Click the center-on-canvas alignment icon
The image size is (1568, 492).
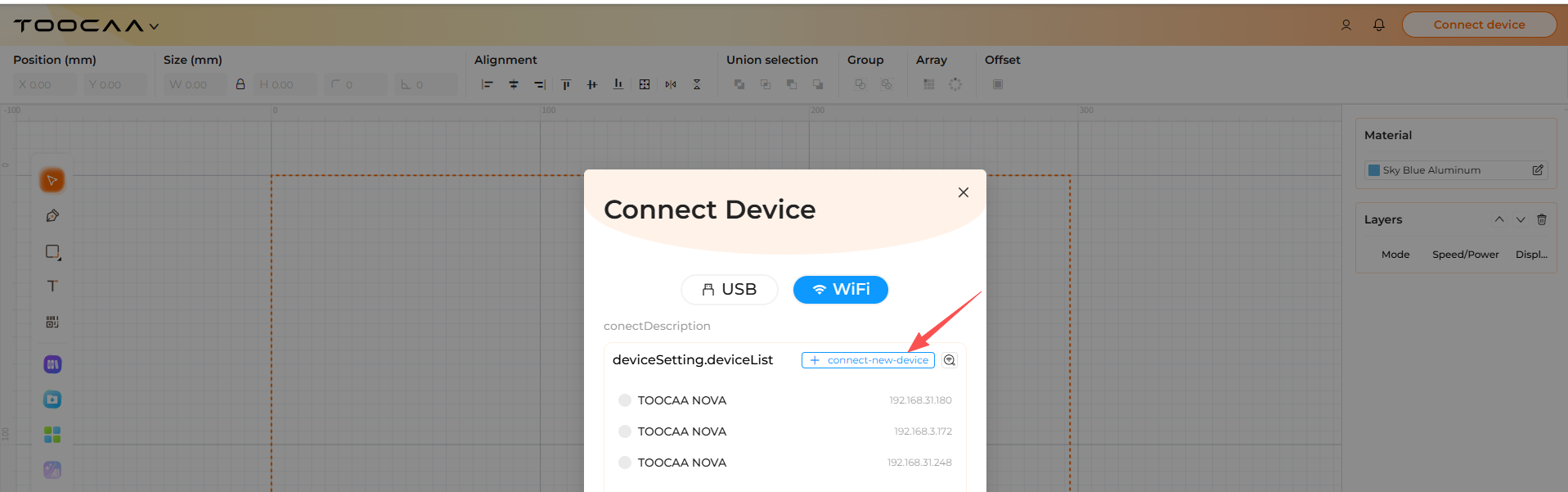(x=645, y=84)
